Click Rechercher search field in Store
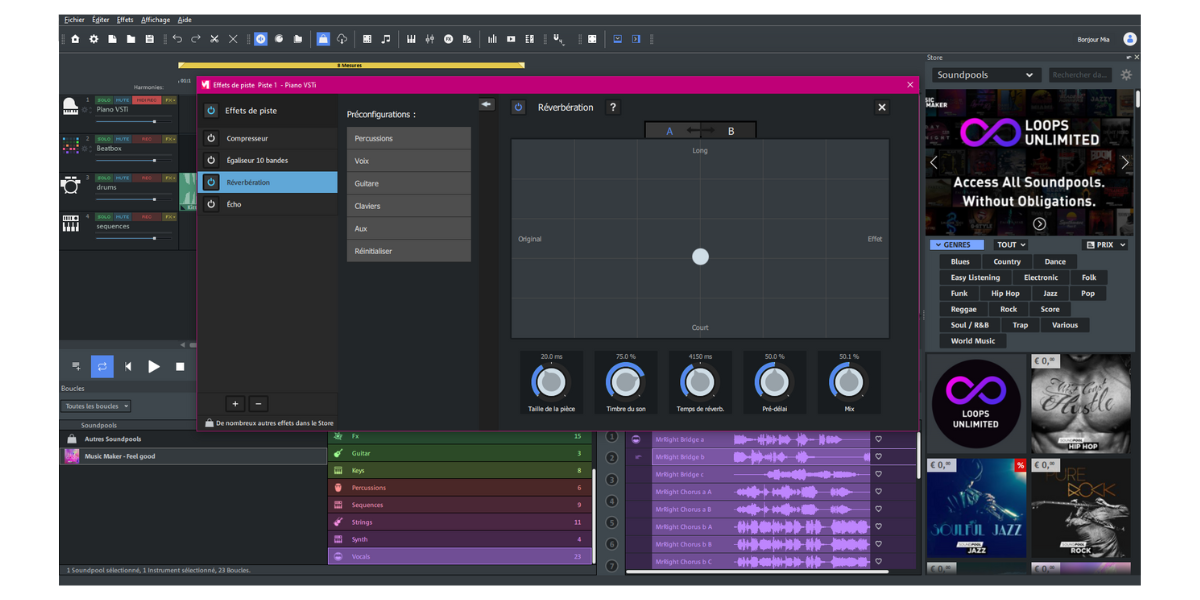Screen dimensions: 1200x600 [x=1080, y=75]
